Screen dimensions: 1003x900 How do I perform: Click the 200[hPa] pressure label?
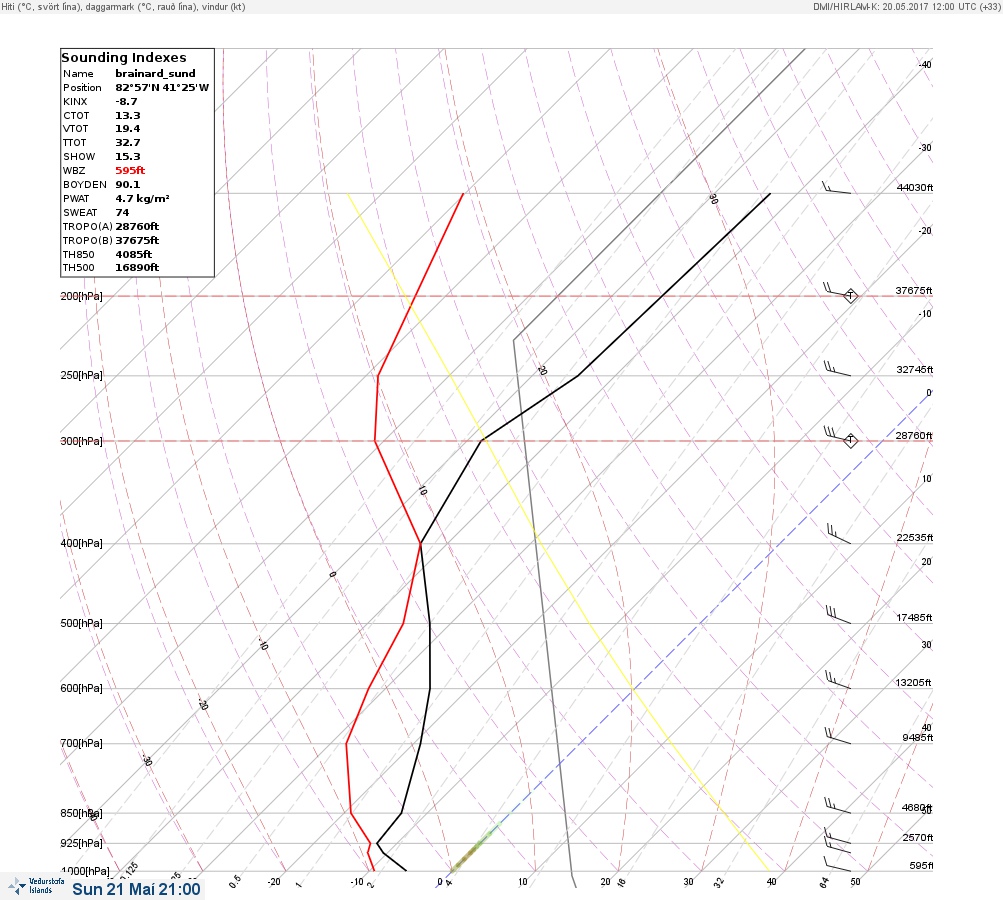coord(81,296)
